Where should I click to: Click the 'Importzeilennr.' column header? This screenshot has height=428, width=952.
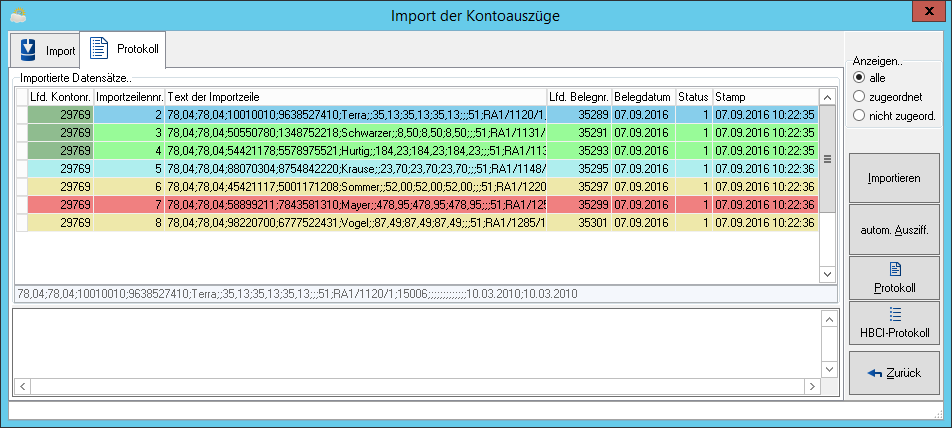click(x=129, y=97)
